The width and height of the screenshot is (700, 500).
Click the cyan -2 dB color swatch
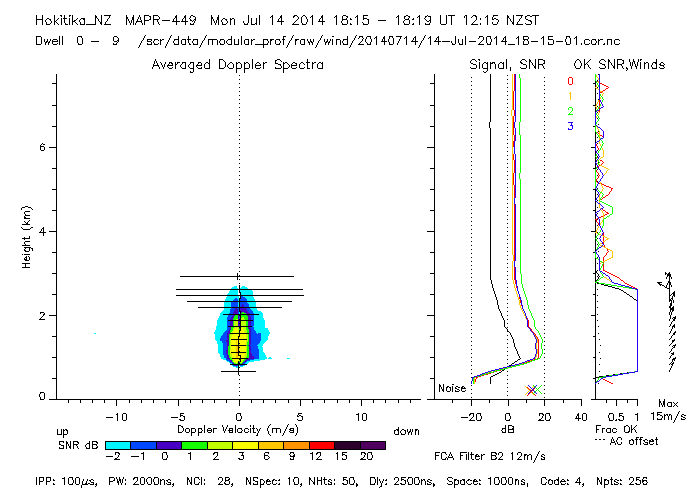click(118, 446)
